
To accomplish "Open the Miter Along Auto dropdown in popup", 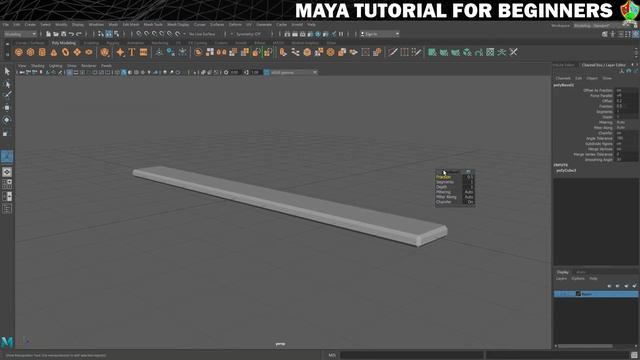I will pos(469,197).
